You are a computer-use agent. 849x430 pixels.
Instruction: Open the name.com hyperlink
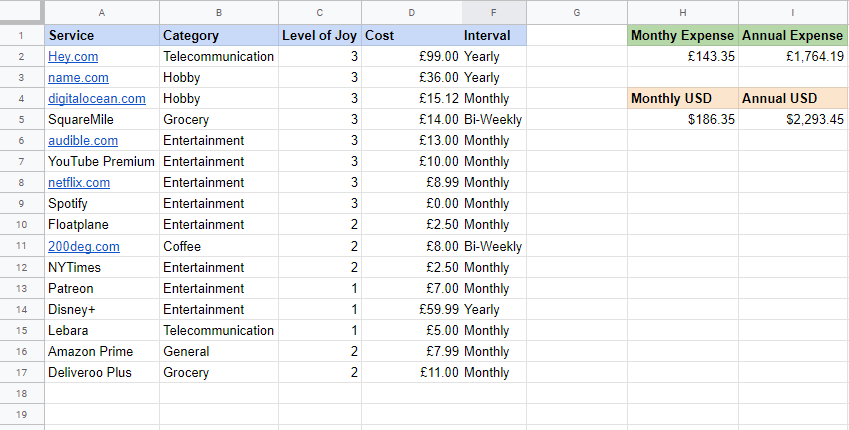pyautogui.click(x=79, y=78)
